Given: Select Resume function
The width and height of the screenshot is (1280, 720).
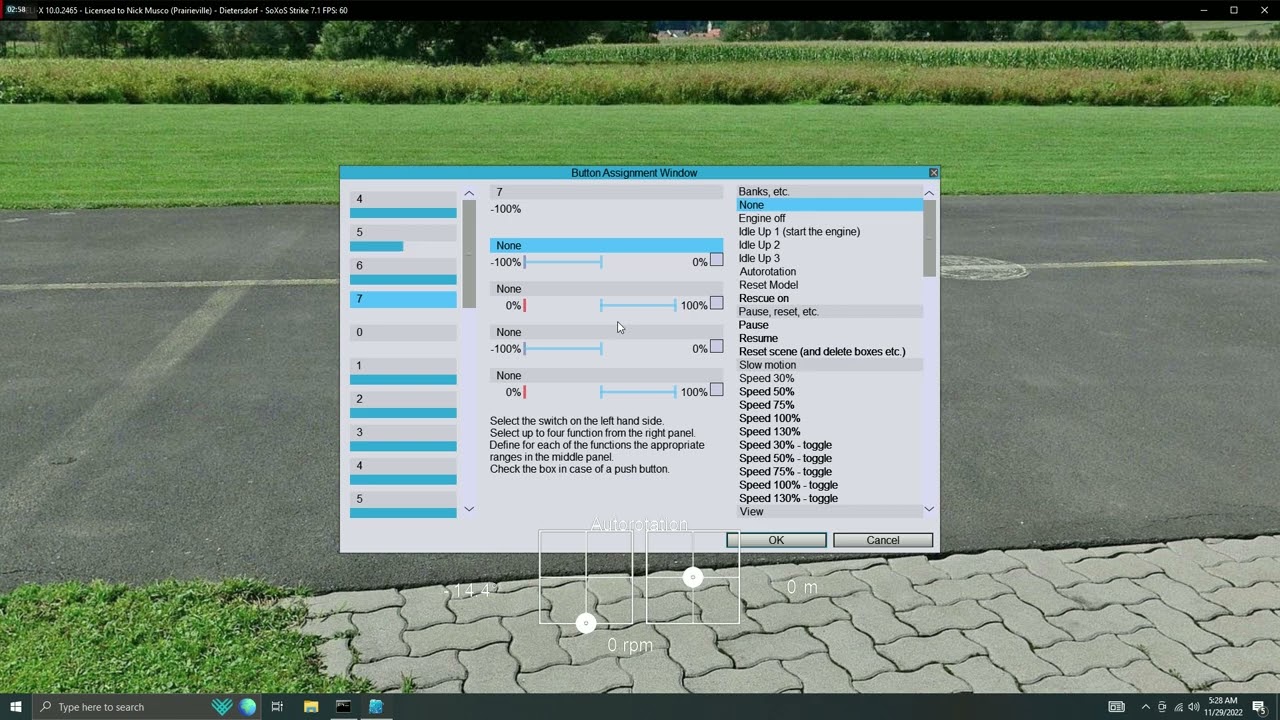Looking at the screenshot, I should (758, 338).
